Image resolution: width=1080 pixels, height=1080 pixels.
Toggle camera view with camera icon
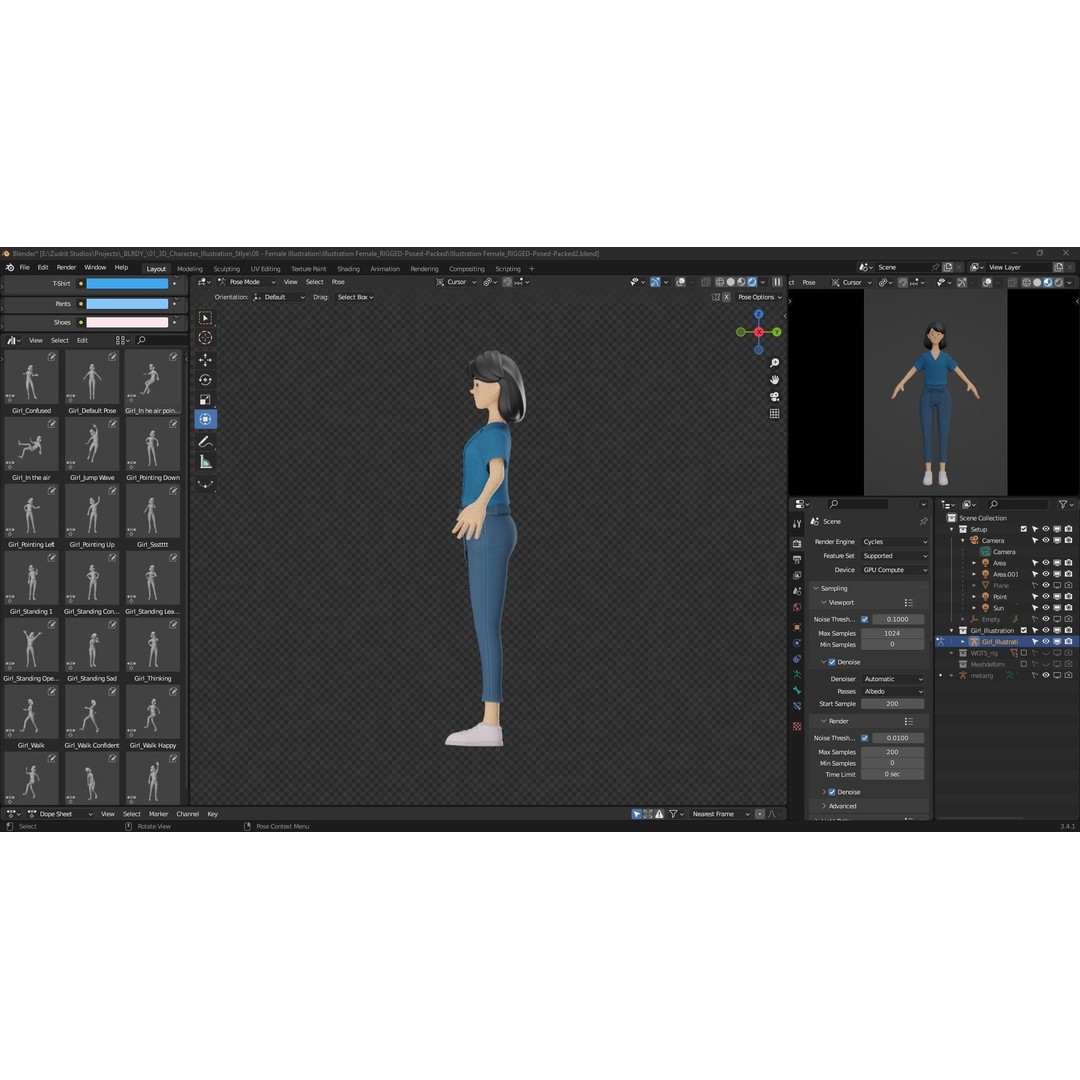(774, 397)
